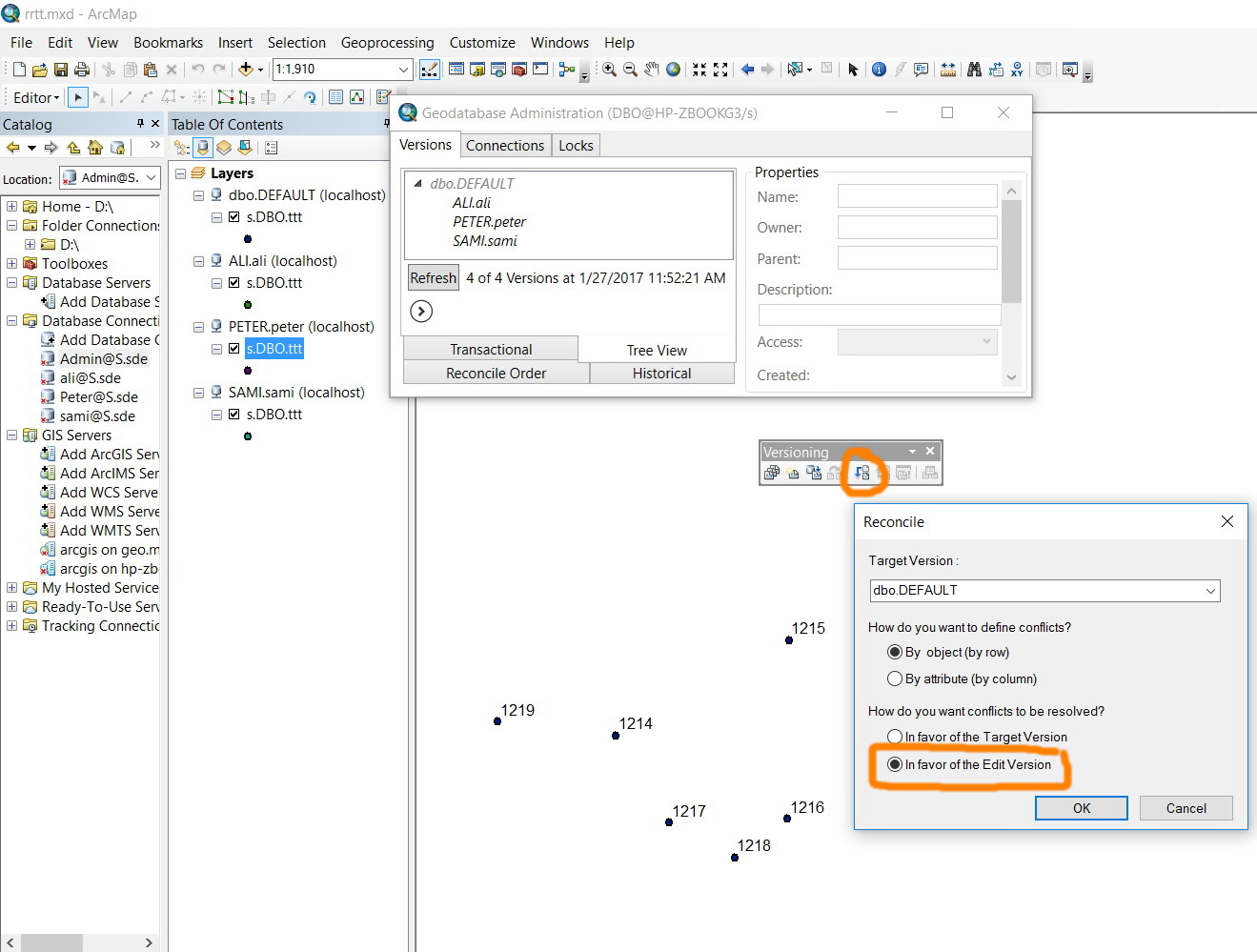Screen dimensions: 1257x952
Task: Open the Find binoculars tool
Action: 974,70
